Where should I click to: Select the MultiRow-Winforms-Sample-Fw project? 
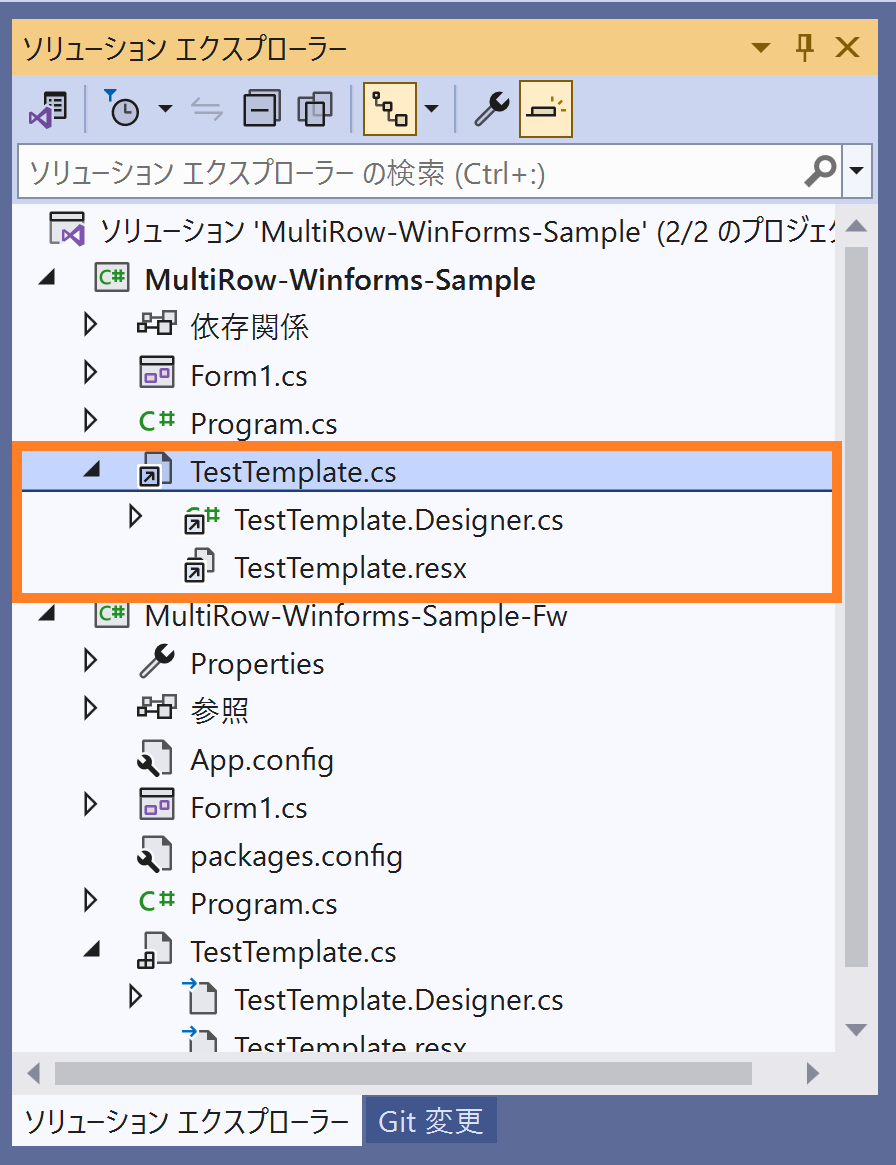(x=356, y=616)
